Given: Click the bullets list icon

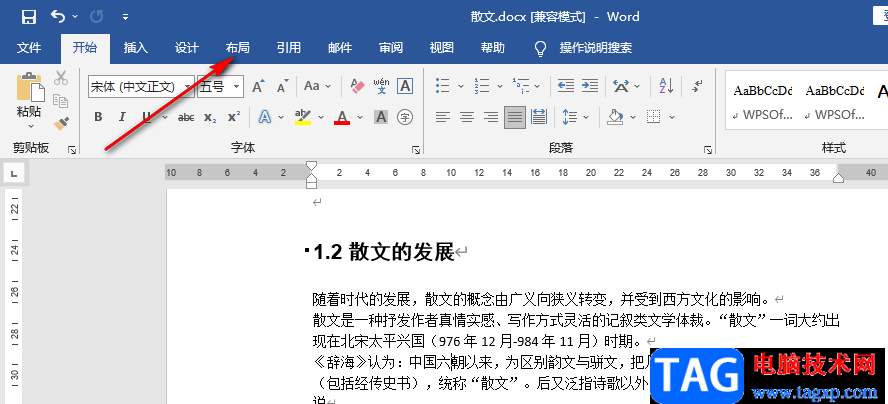Looking at the screenshot, I should tap(443, 86).
